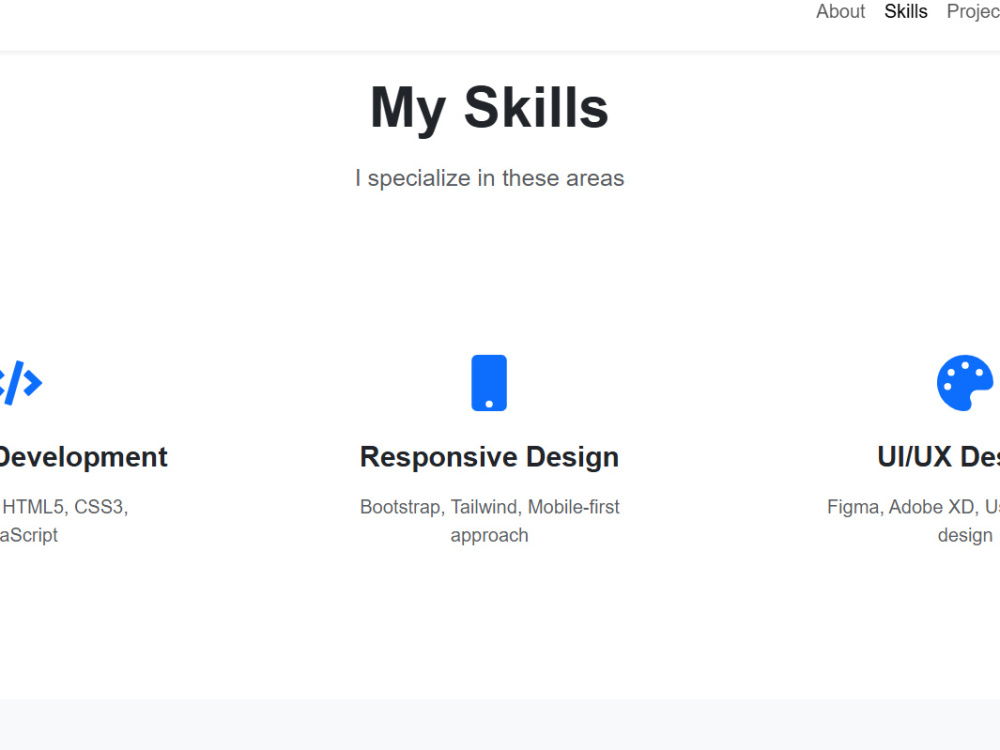Click 'Bootstrap, Tailwind, Mobile-first approach' text
The image size is (1000, 750).
pos(489,520)
